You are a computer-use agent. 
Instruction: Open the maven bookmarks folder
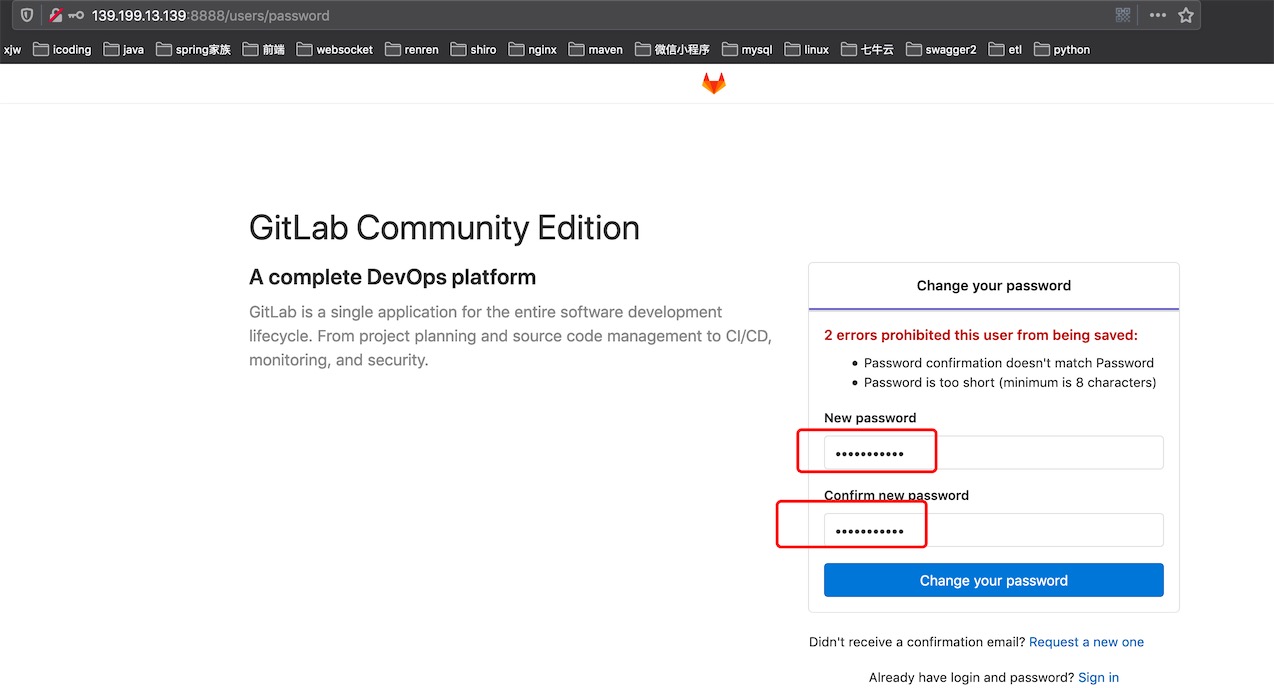click(596, 49)
